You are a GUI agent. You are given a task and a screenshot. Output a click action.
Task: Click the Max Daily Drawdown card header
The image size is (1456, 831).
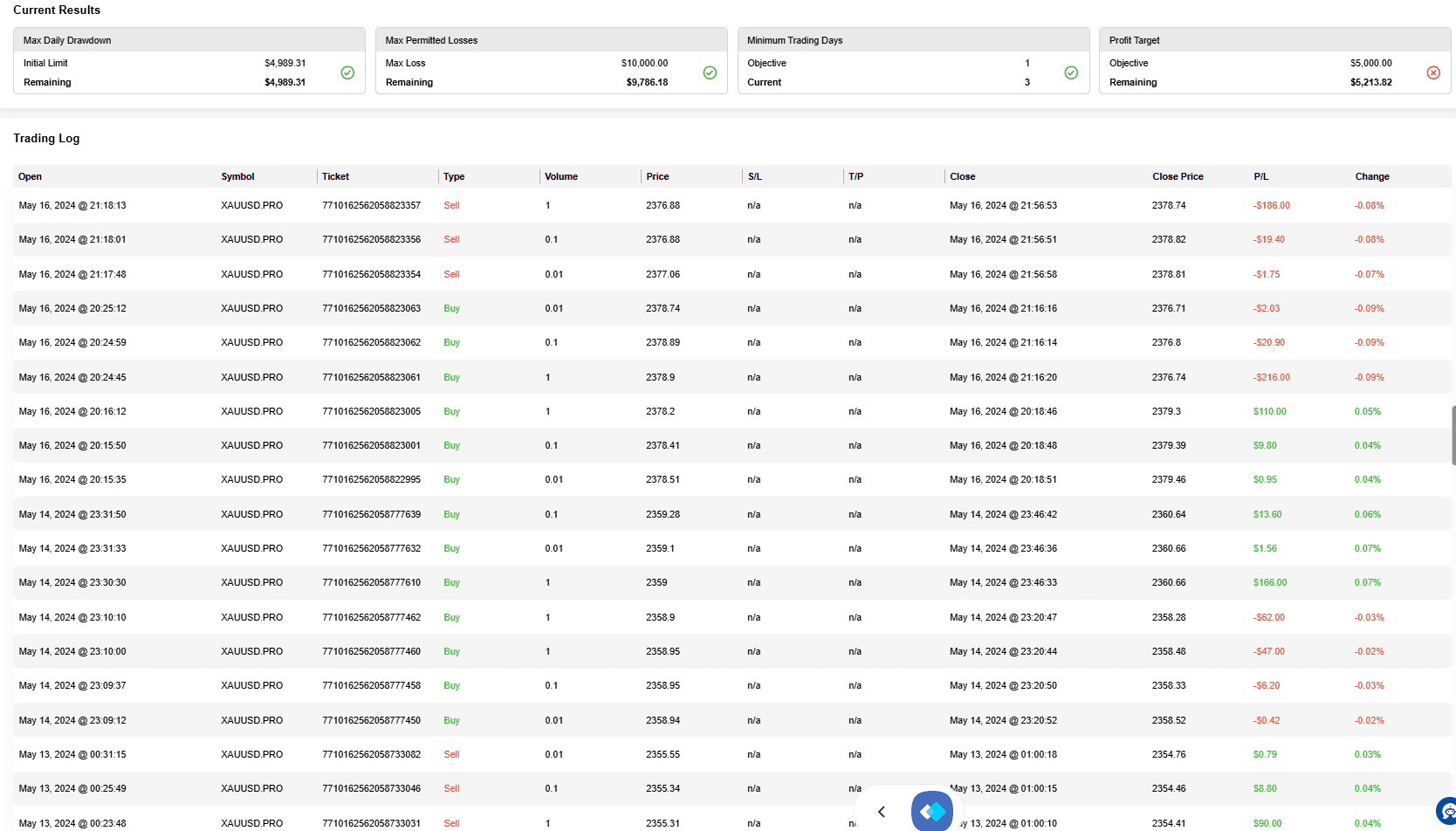(x=189, y=40)
